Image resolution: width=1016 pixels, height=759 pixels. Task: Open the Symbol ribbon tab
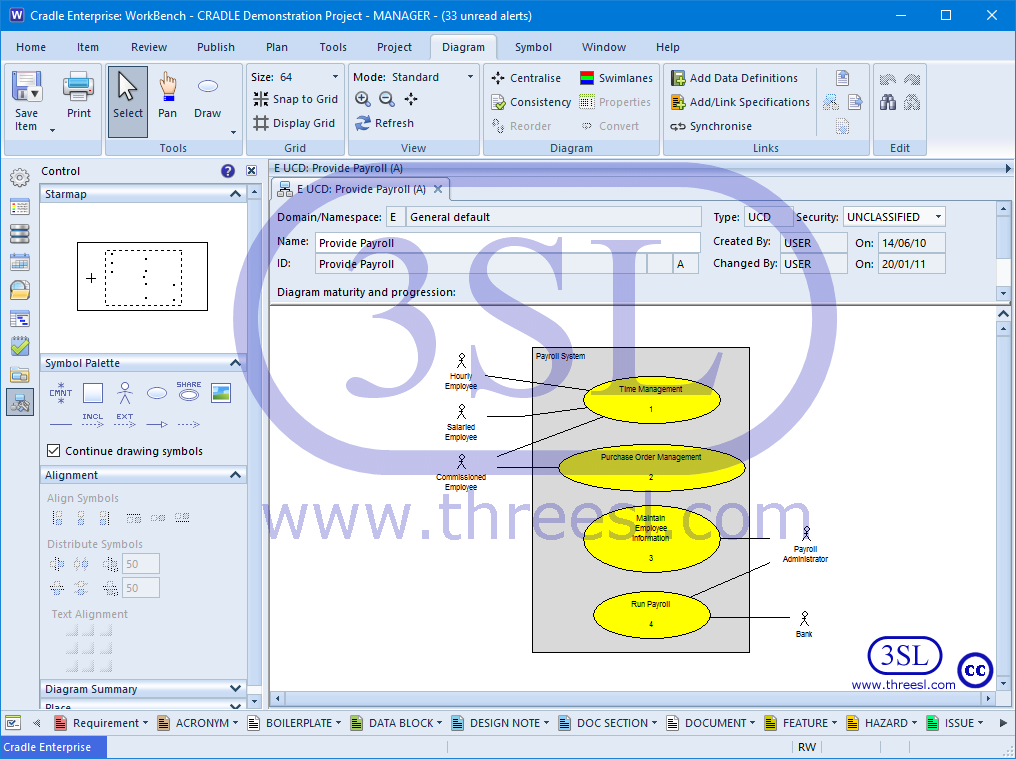[x=533, y=47]
